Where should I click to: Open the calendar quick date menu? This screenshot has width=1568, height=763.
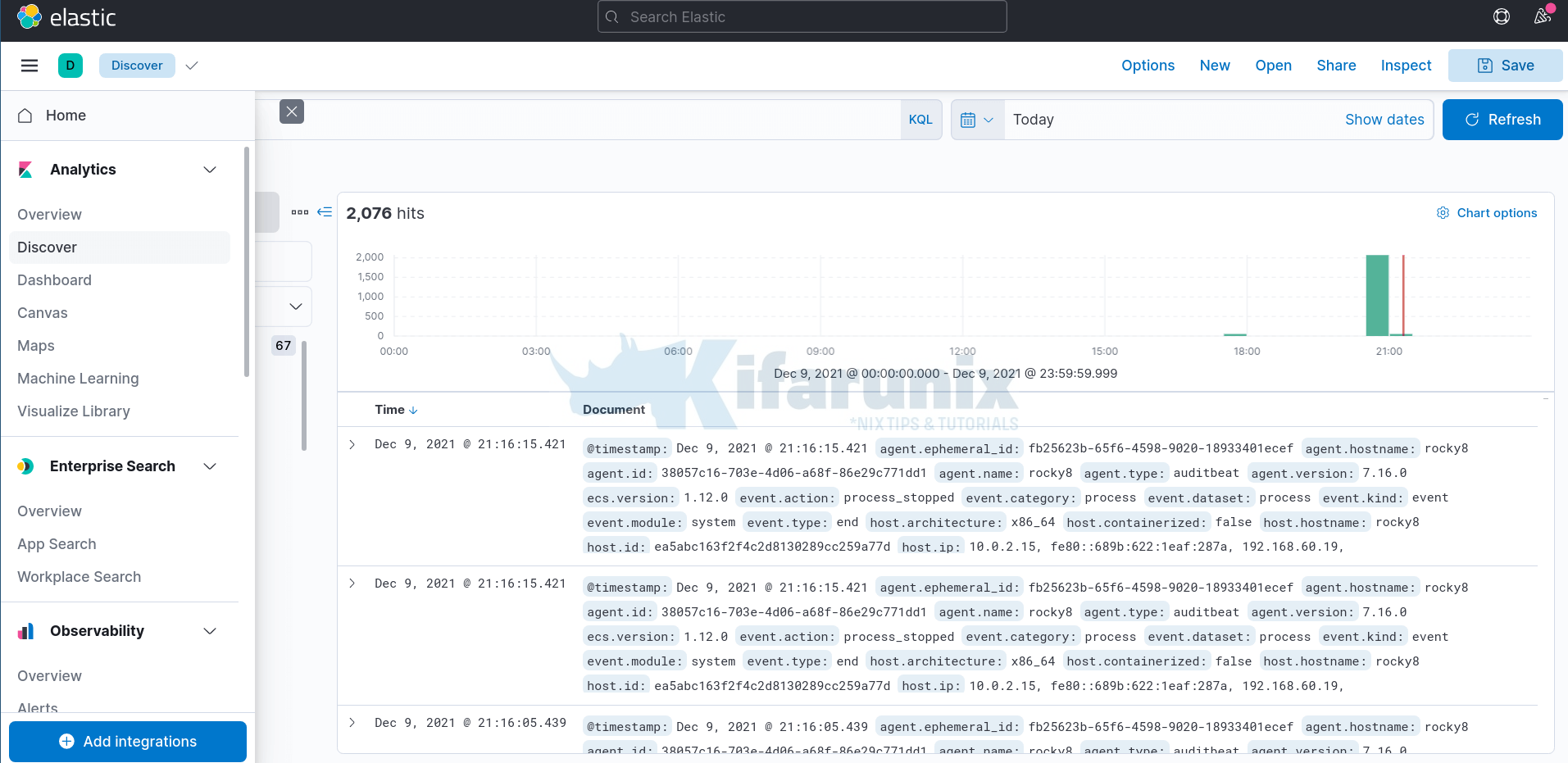click(977, 120)
